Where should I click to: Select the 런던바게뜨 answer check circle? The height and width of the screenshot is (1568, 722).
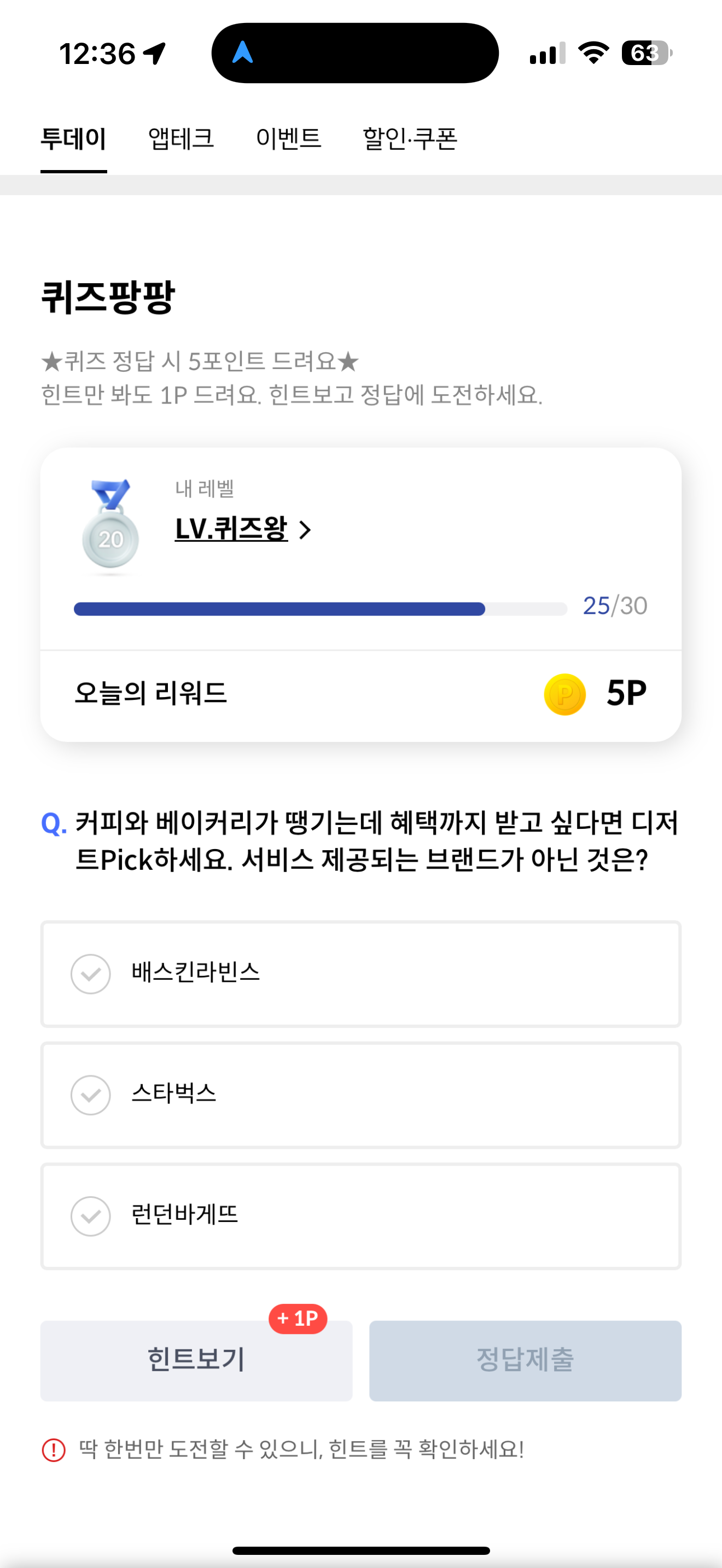[91, 1216]
